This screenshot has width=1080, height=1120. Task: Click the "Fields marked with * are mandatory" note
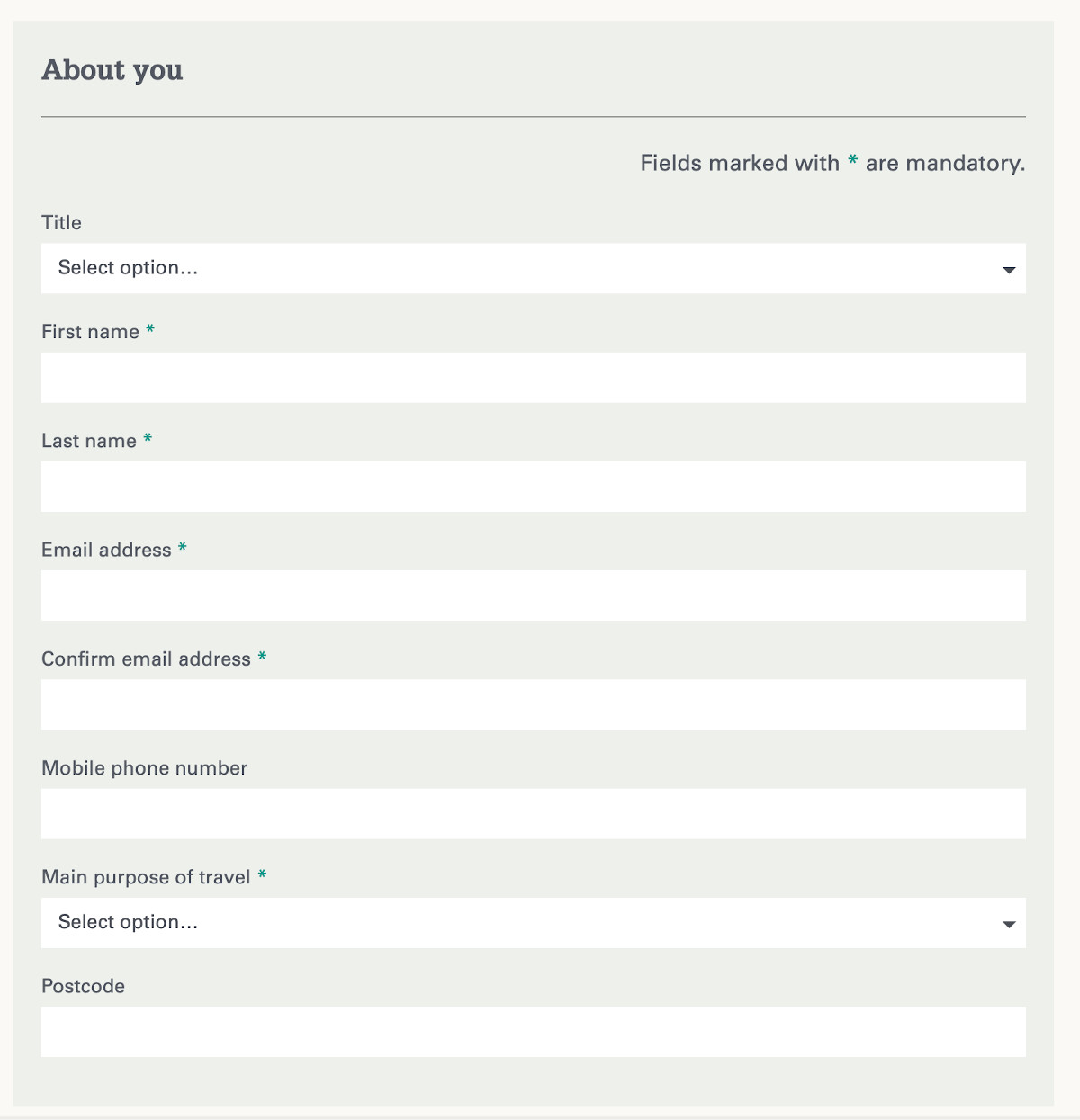pyautogui.click(x=832, y=163)
